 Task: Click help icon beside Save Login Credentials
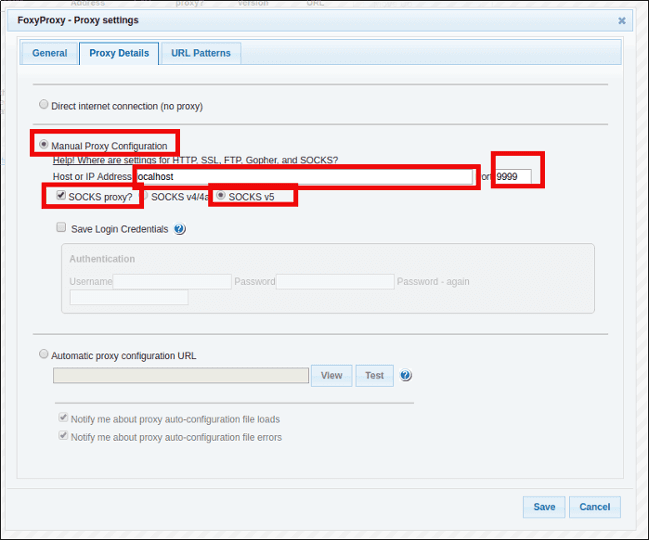coord(179,229)
